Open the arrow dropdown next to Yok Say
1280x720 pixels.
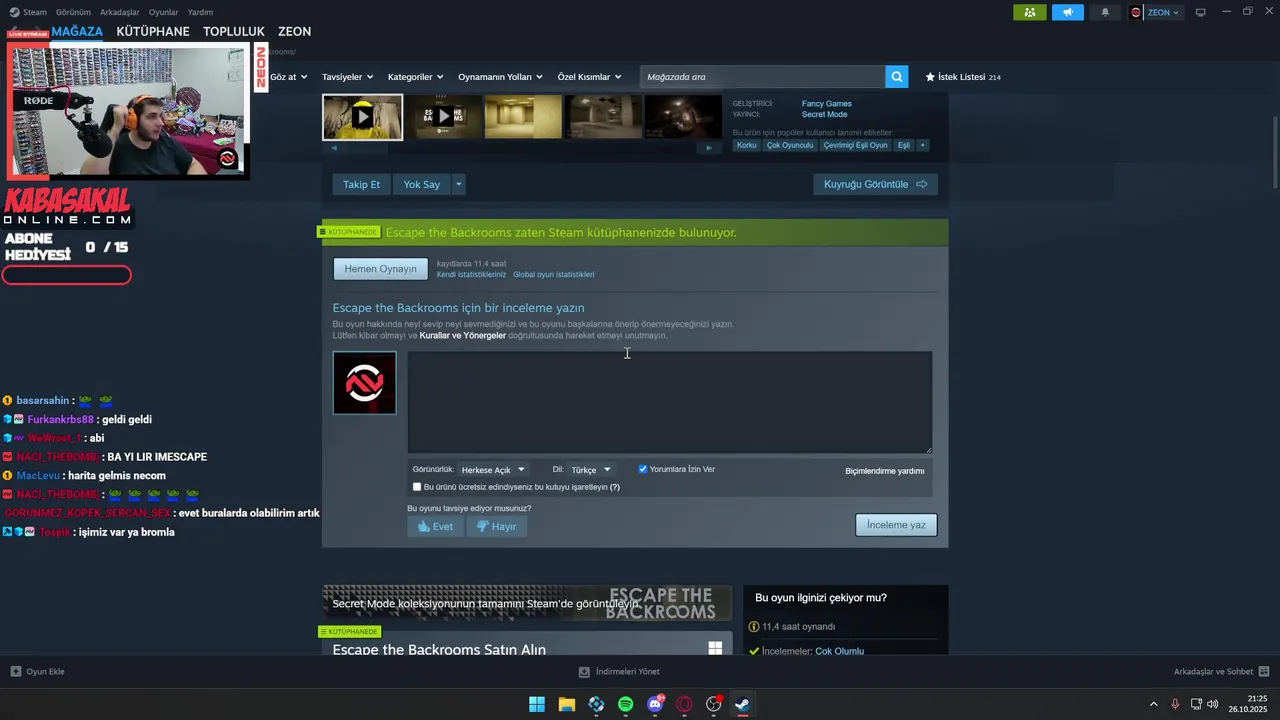[x=459, y=184]
